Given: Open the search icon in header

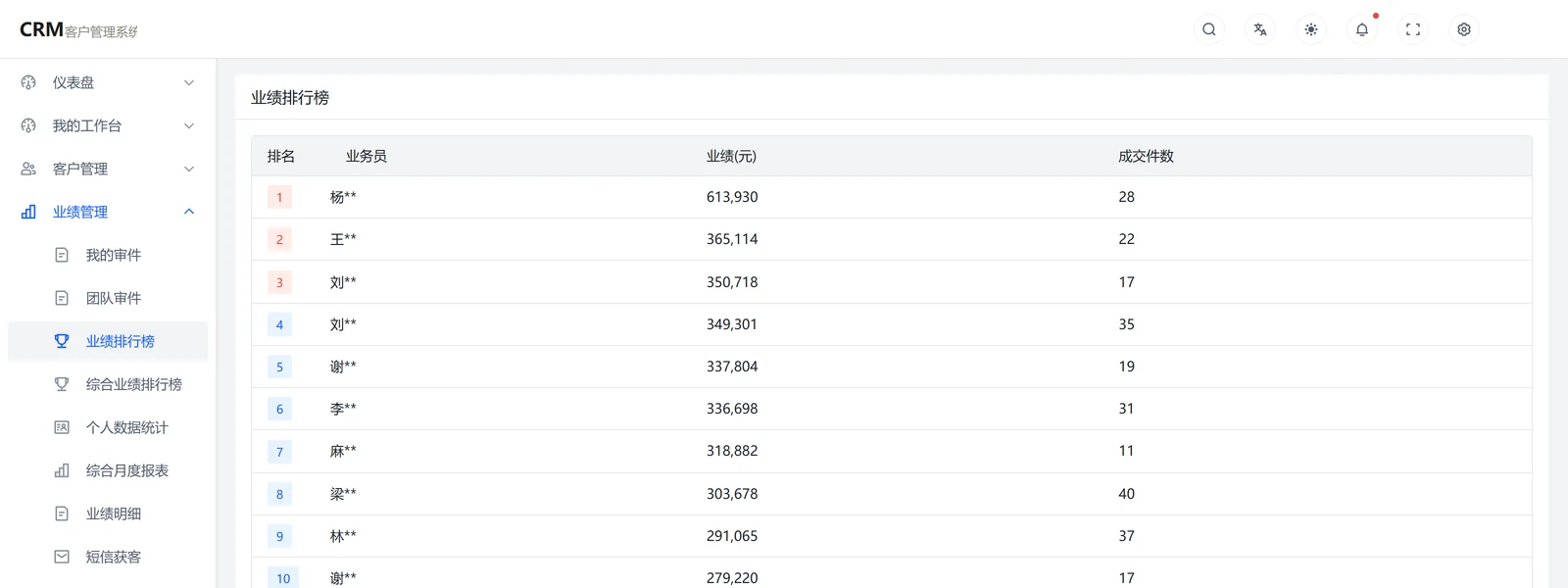Looking at the screenshot, I should (1209, 29).
